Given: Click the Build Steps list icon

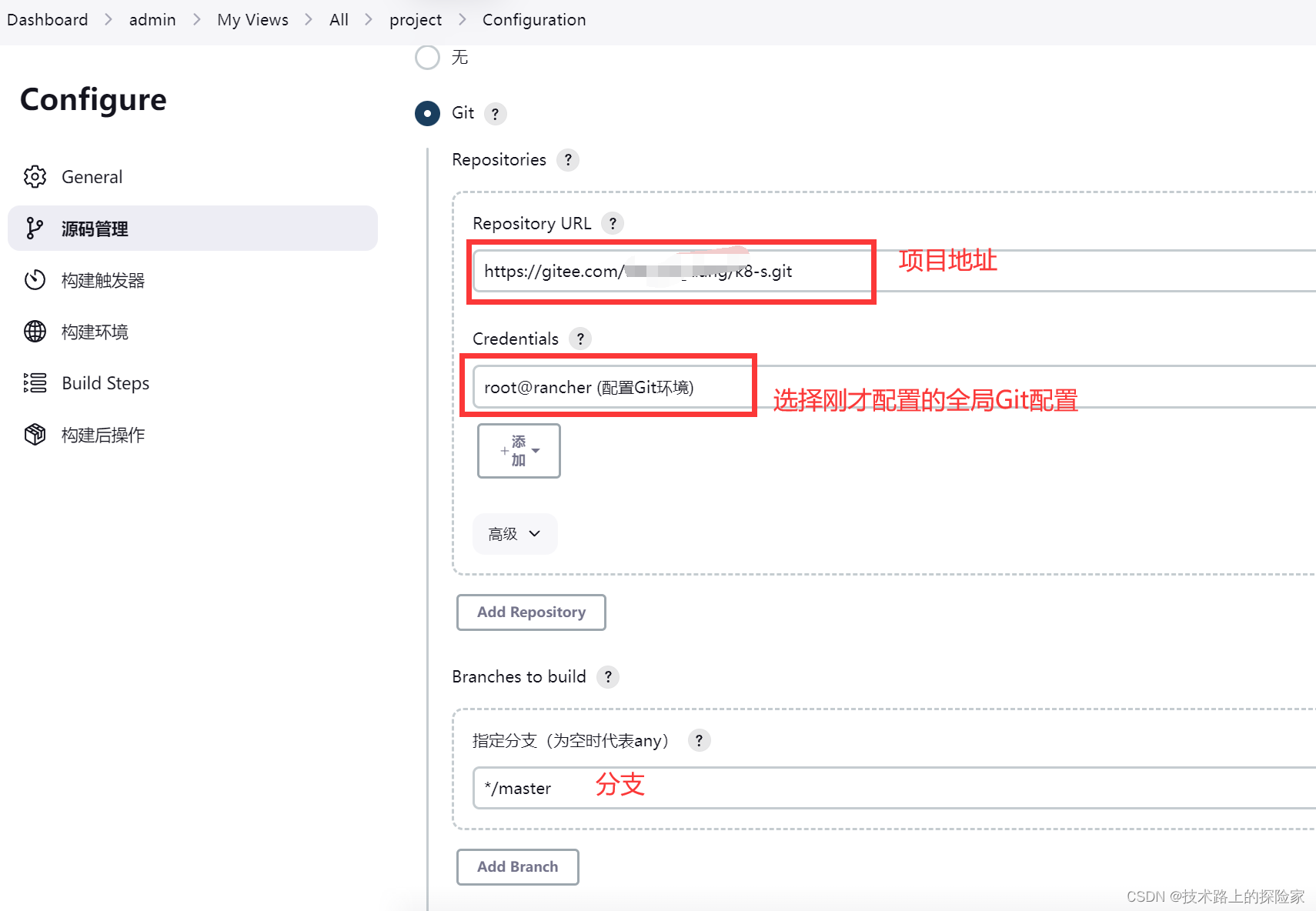Looking at the screenshot, I should click(x=35, y=383).
